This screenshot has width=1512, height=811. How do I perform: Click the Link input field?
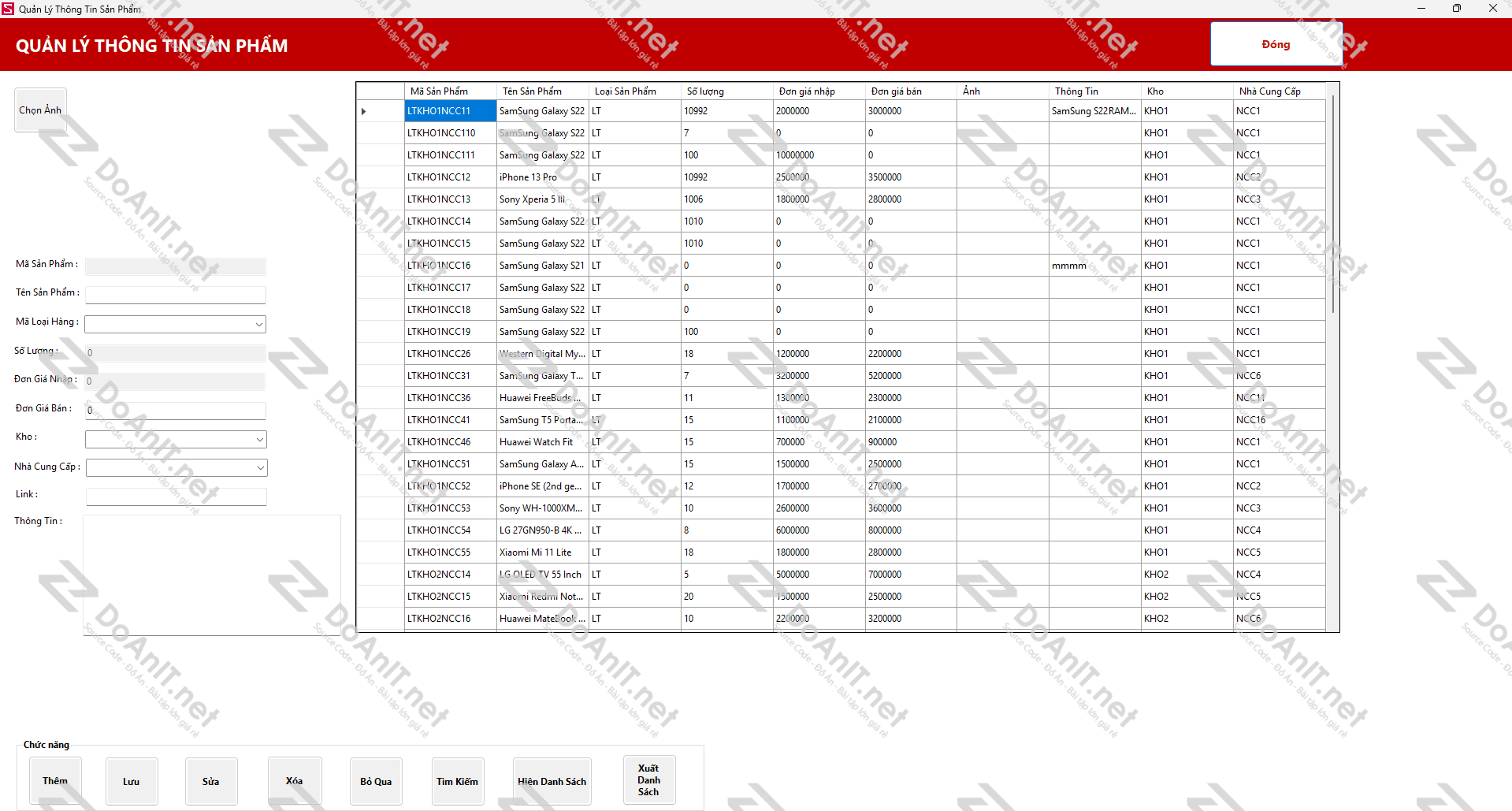pyautogui.click(x=176, y=497)
